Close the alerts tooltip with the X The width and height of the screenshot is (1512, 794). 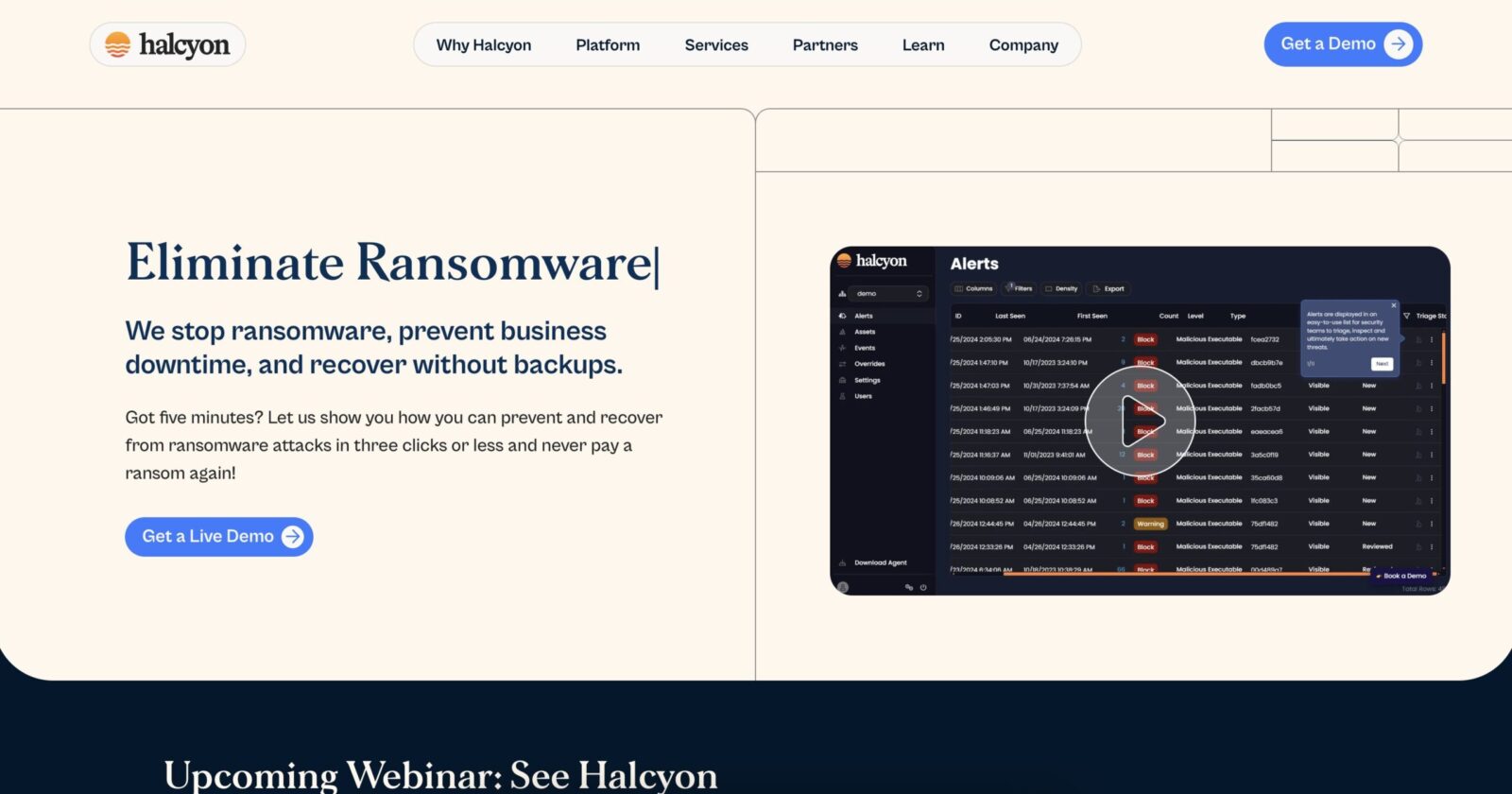point(1394,305)
